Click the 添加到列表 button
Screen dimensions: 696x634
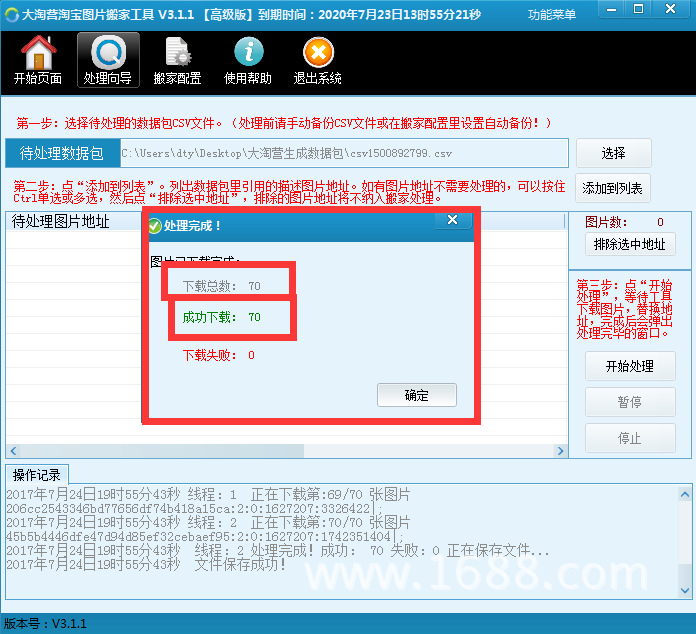click(x=613, y=188)
